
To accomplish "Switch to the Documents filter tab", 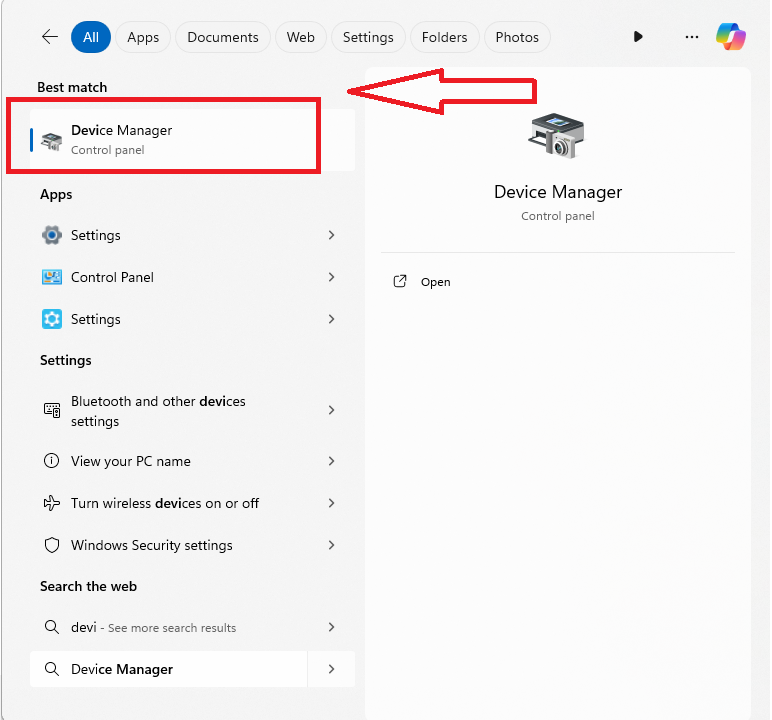I will point(223,37).
